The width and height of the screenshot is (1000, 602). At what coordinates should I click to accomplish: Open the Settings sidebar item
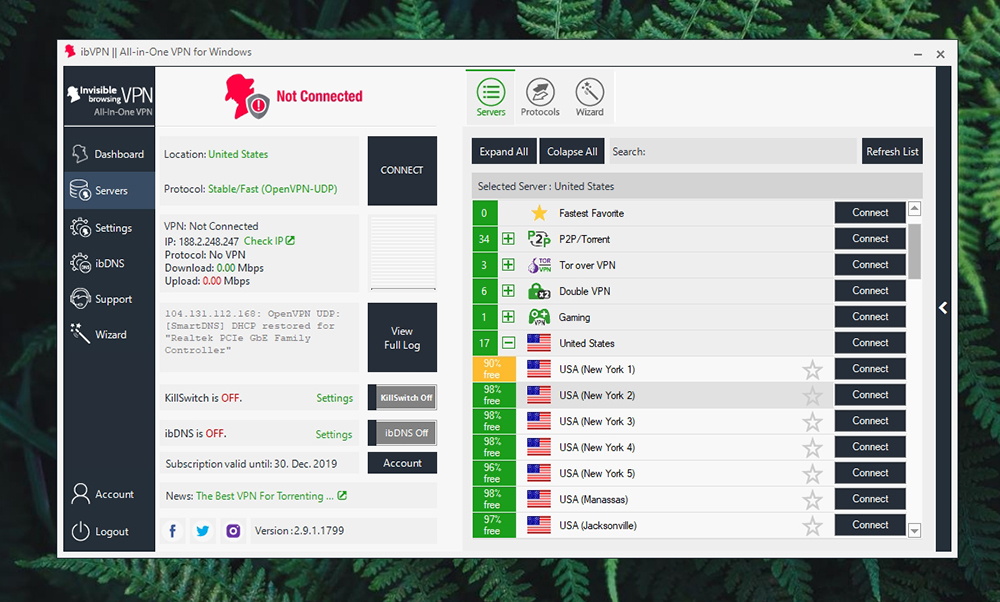coord(109,228)
